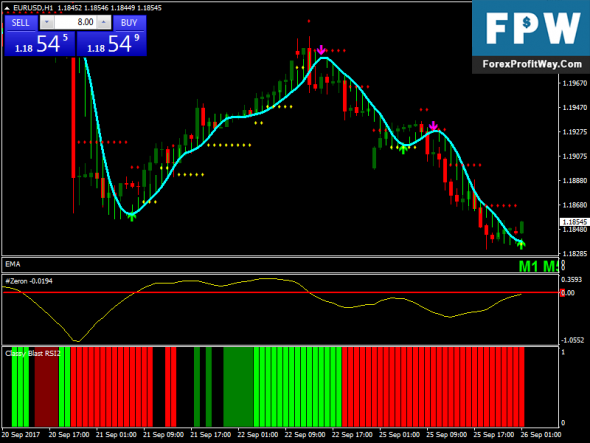Click the 1.18 54 5 sell price tile

40,43
